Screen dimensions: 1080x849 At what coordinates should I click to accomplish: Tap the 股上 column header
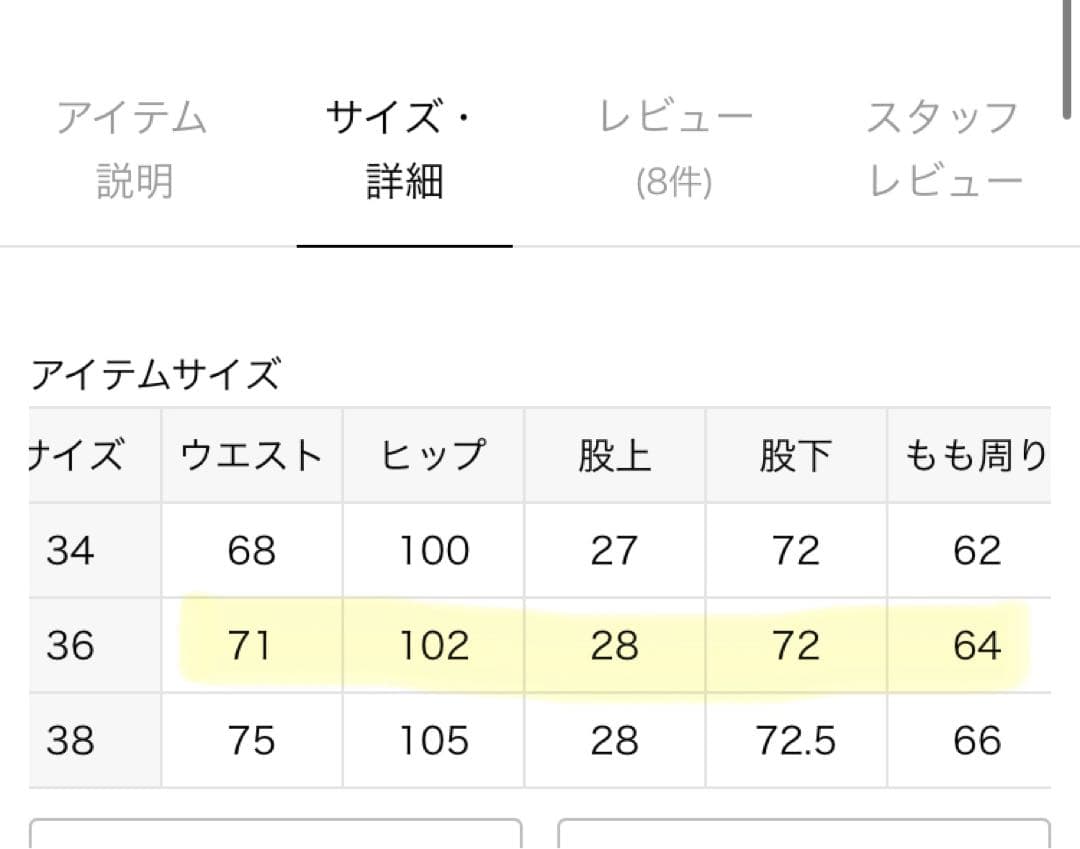614,456
